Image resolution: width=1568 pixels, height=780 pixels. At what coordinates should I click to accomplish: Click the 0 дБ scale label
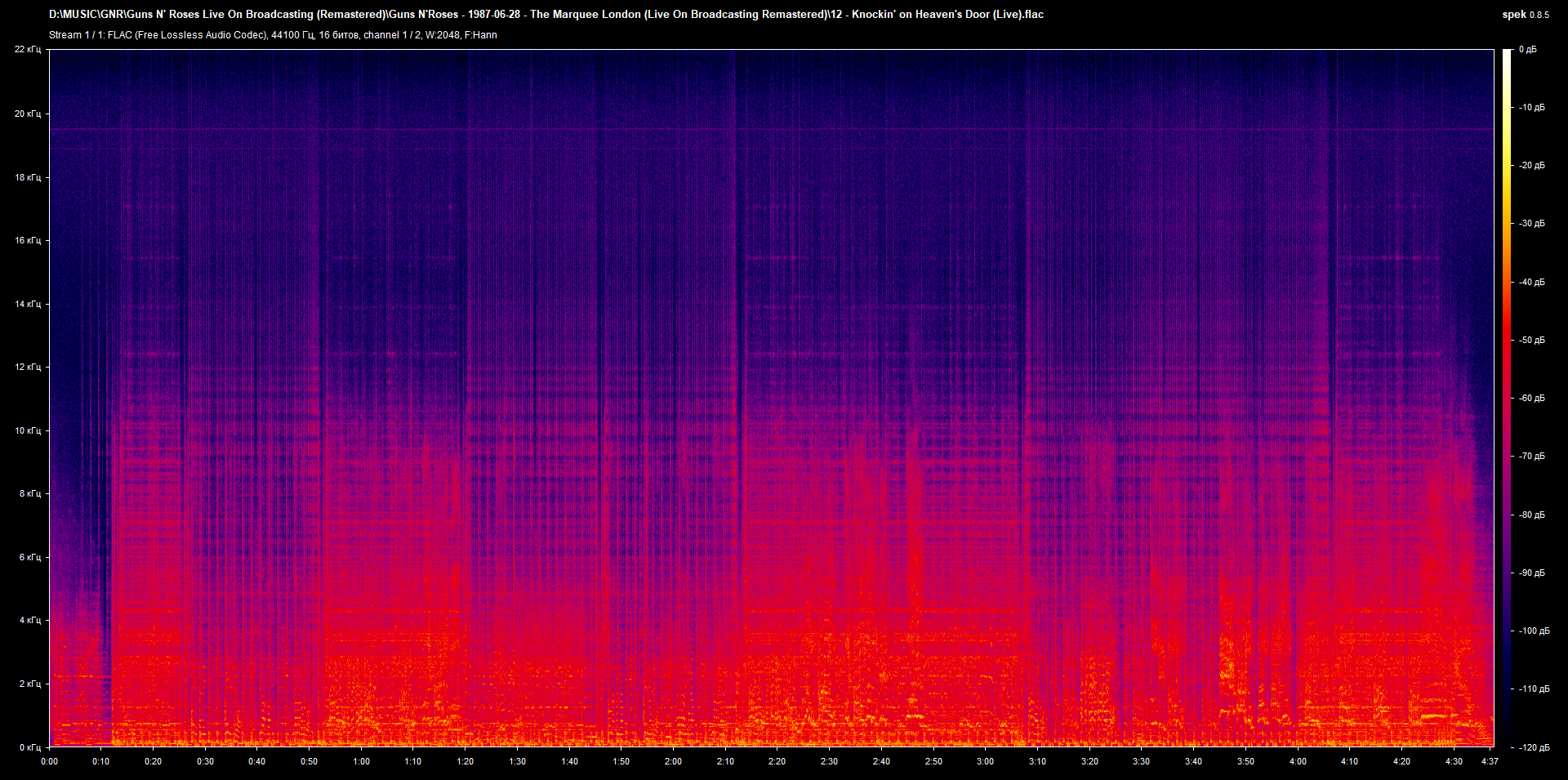pos(1527,50)
